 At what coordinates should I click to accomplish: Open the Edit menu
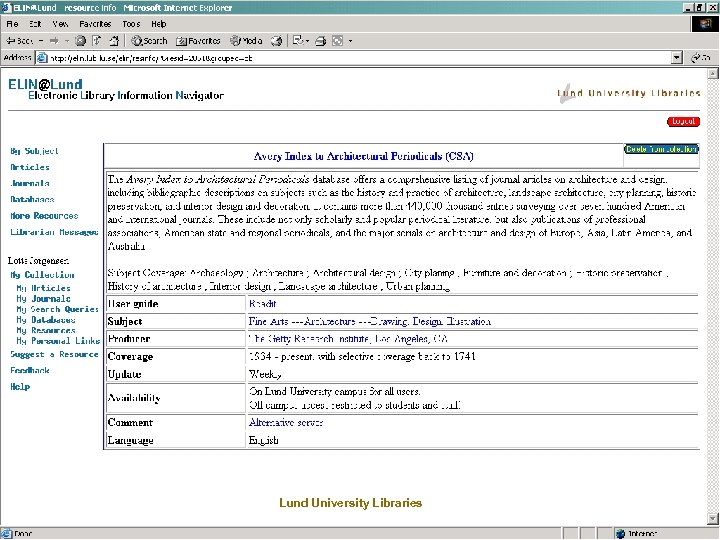point(35,24)
